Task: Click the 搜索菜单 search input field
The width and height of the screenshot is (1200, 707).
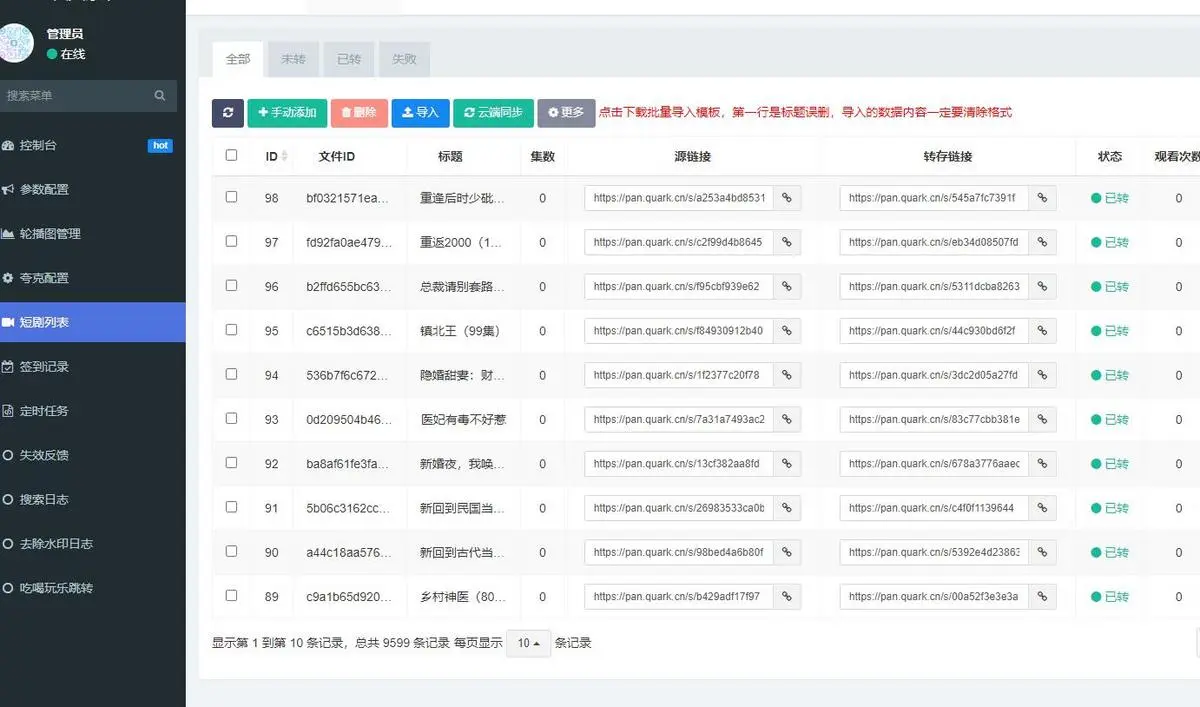Action: [75, 96]
